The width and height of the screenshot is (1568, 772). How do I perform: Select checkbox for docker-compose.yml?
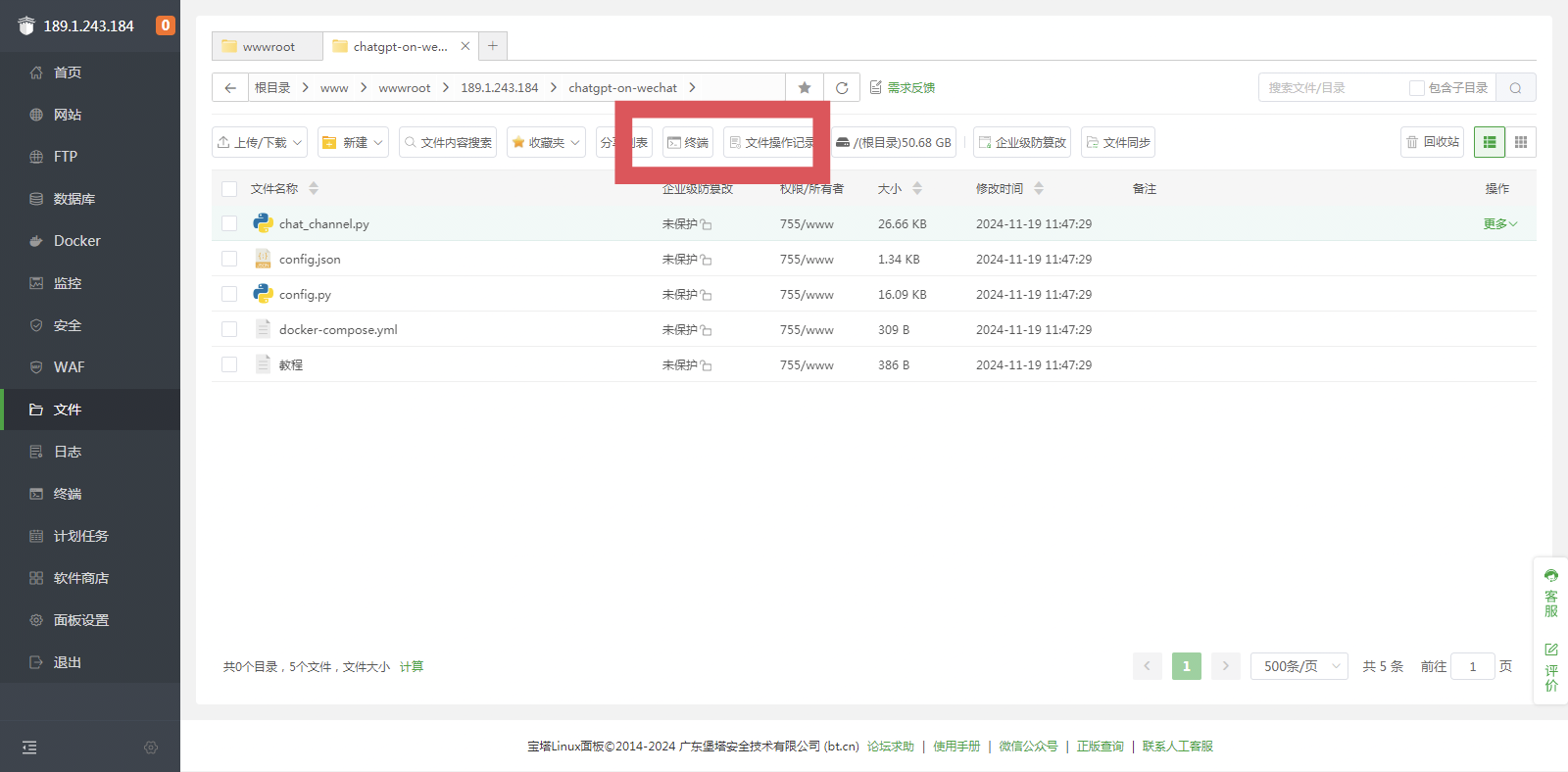tap(229, 329)
